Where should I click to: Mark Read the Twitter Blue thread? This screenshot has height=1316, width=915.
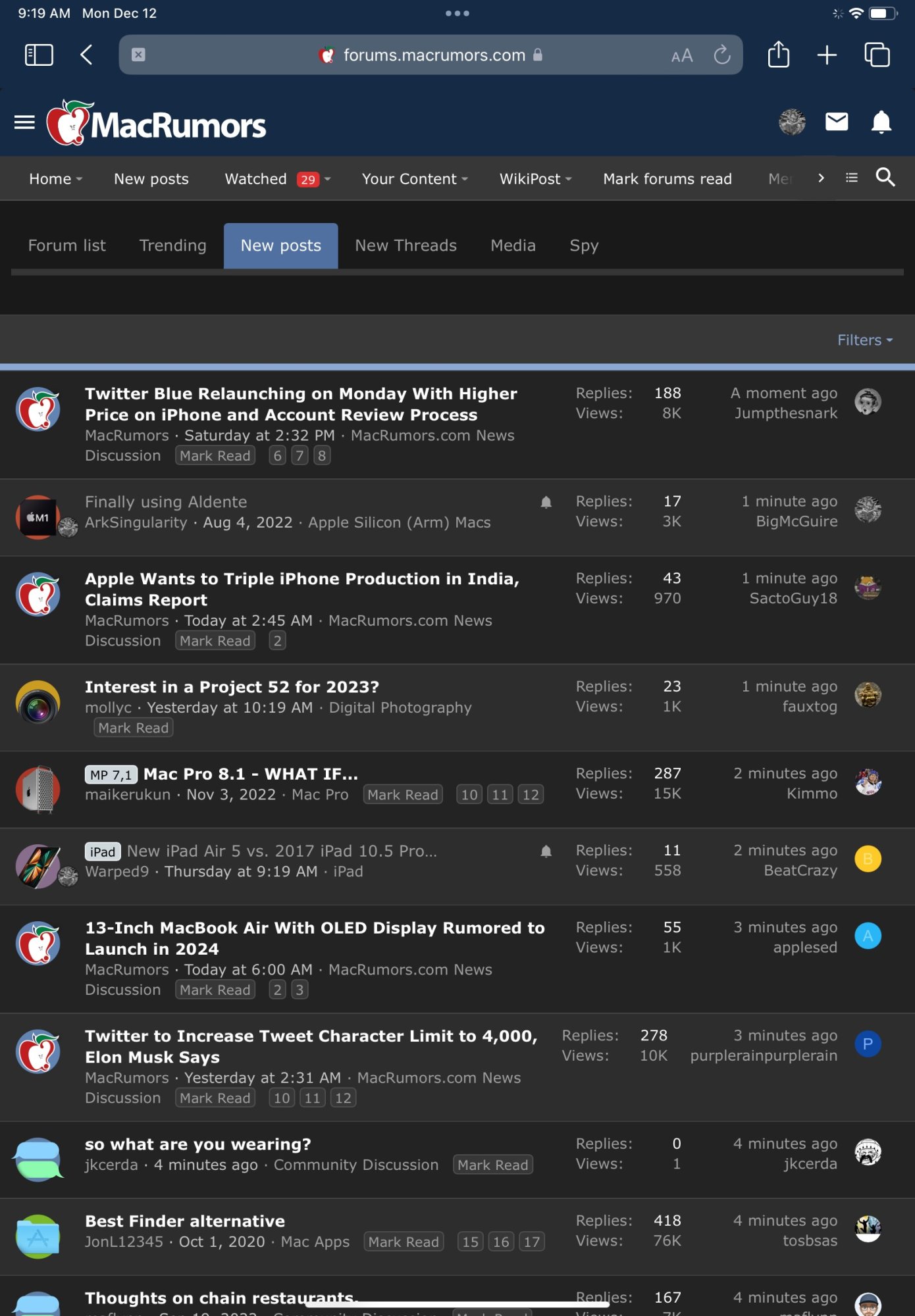click(215, 455)
